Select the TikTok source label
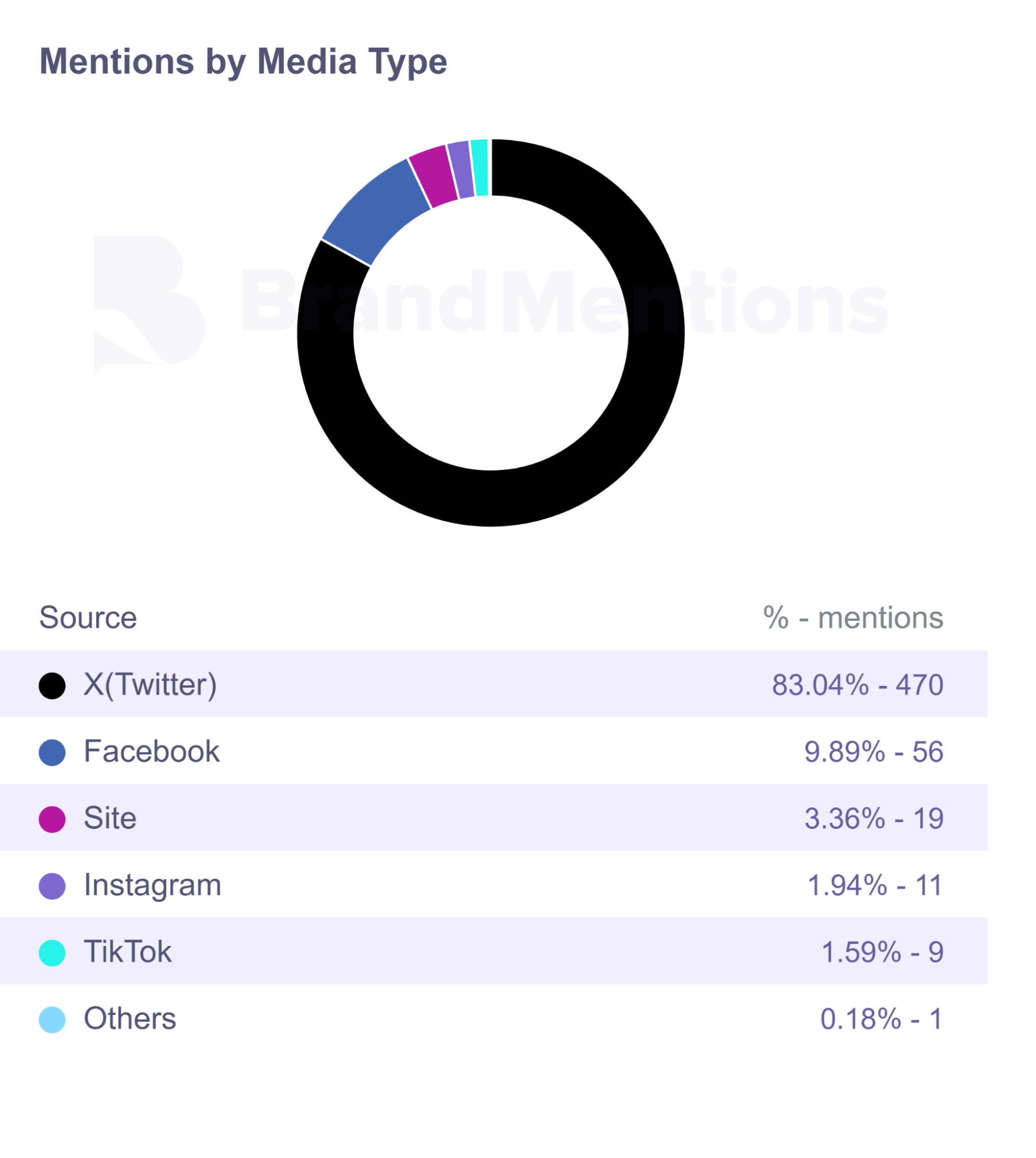This screenshot has width=1036, height=1158. point(128,952)
